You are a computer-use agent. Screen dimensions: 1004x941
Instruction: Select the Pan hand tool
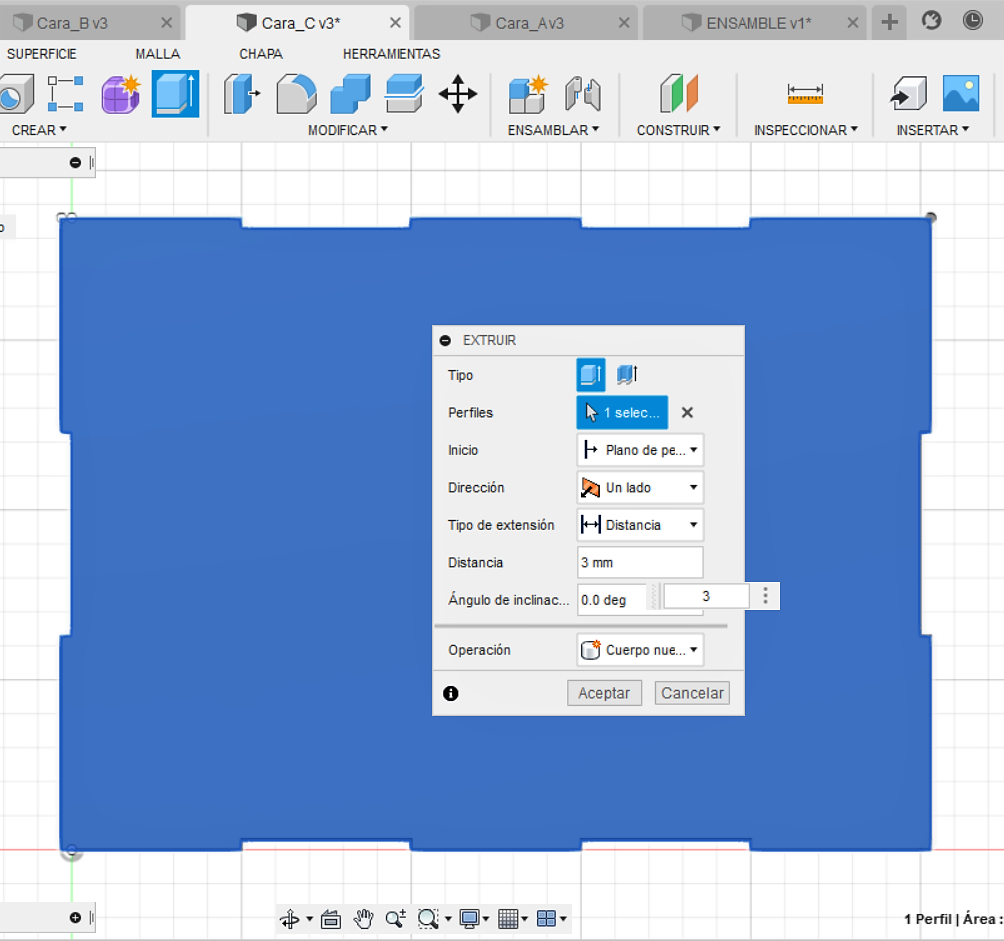pos(363,919)
